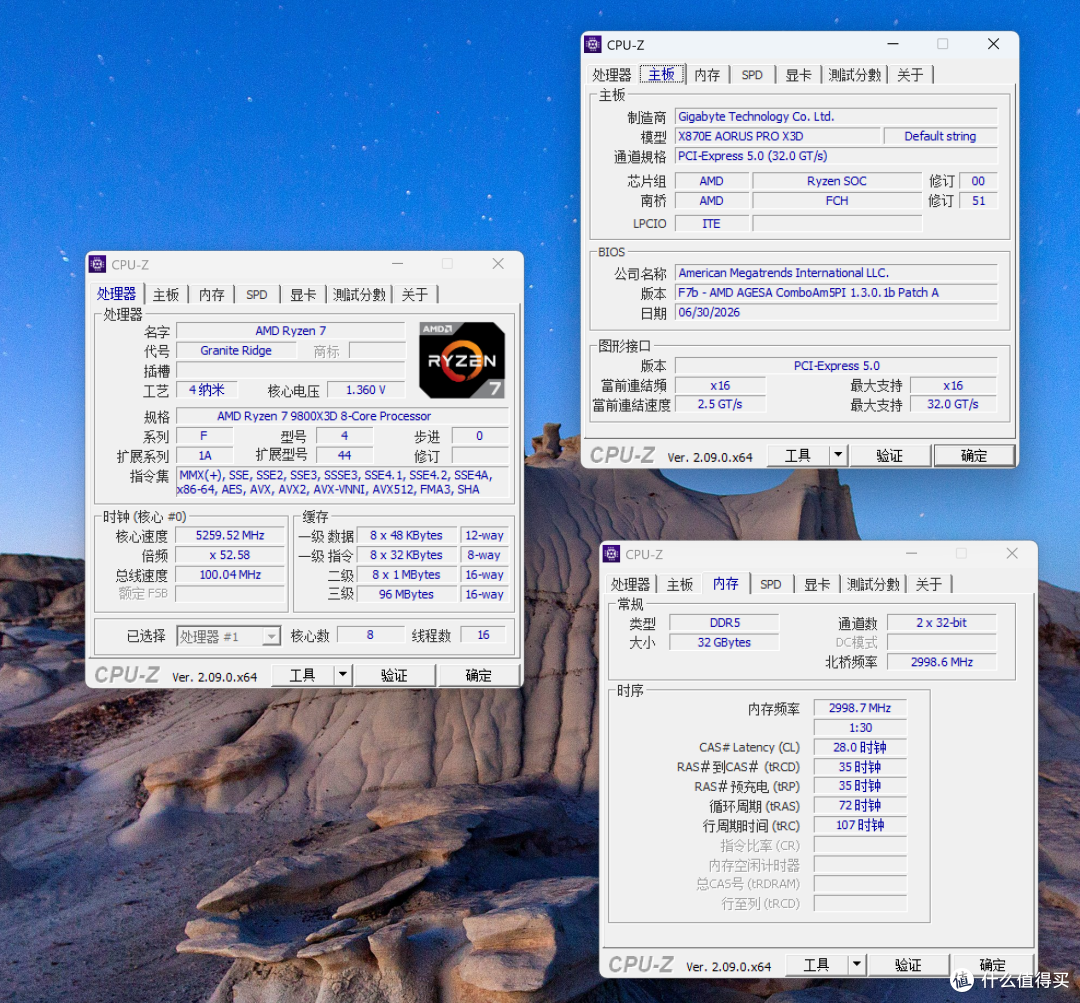Go to SPD tab in the memory window

[771, 584]
